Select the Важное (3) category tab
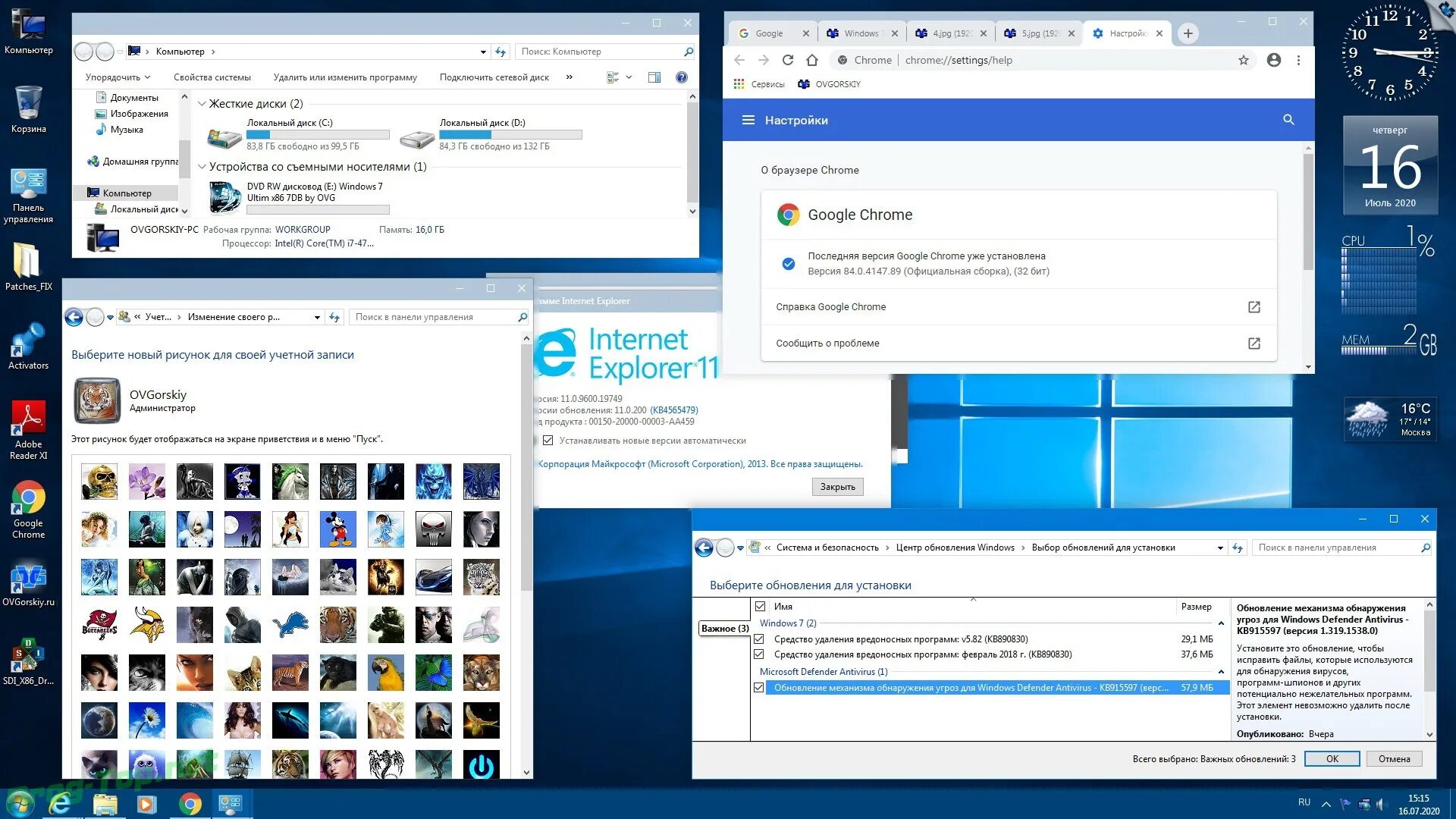 pos(724,629)
